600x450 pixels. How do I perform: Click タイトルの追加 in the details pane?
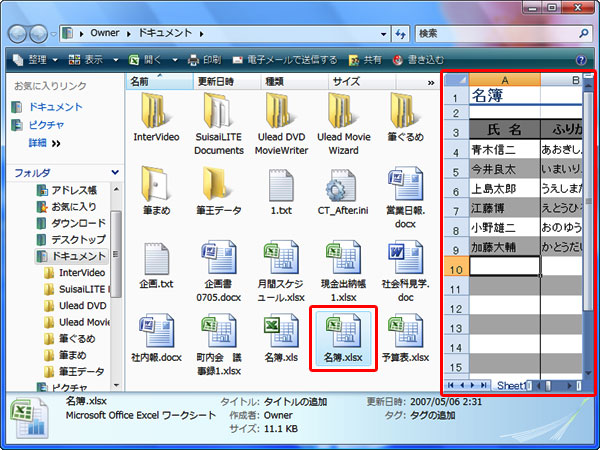tap(295, 402)
